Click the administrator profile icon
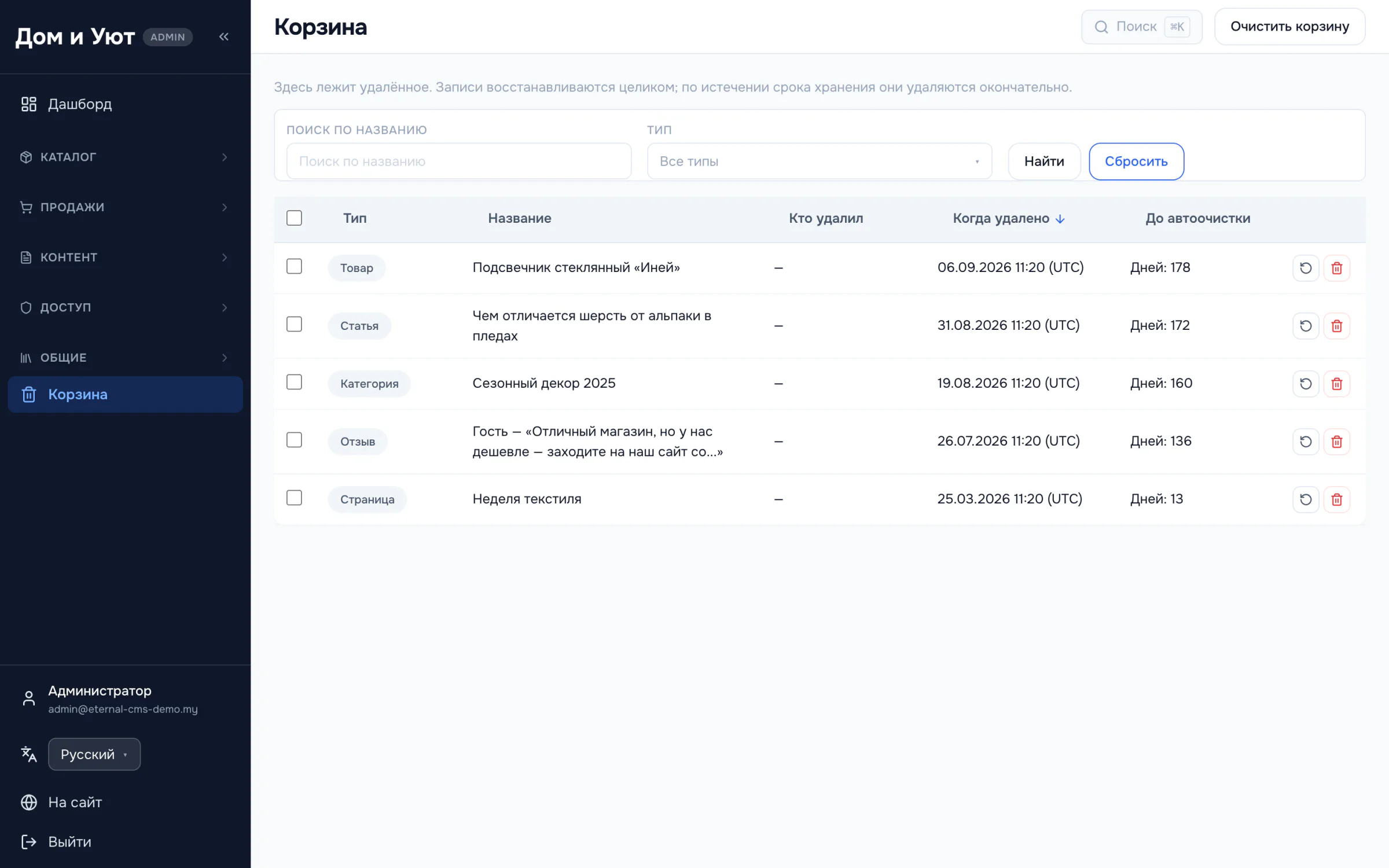The width and height of the screenshot is (1389, 868). click(29, 698)
